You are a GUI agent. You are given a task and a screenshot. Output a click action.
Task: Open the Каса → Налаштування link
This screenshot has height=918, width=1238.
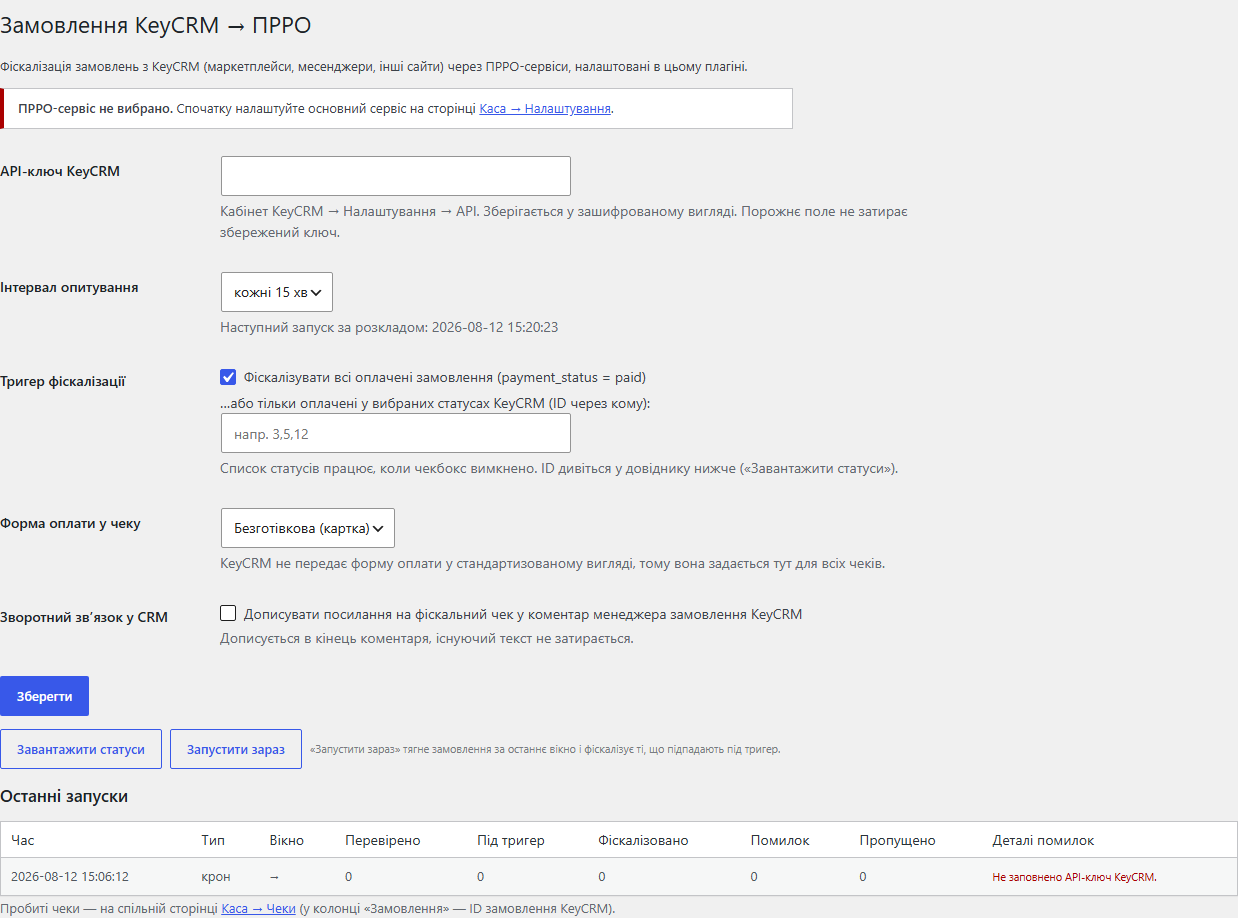pyautogui.click(x=545, y=108)
